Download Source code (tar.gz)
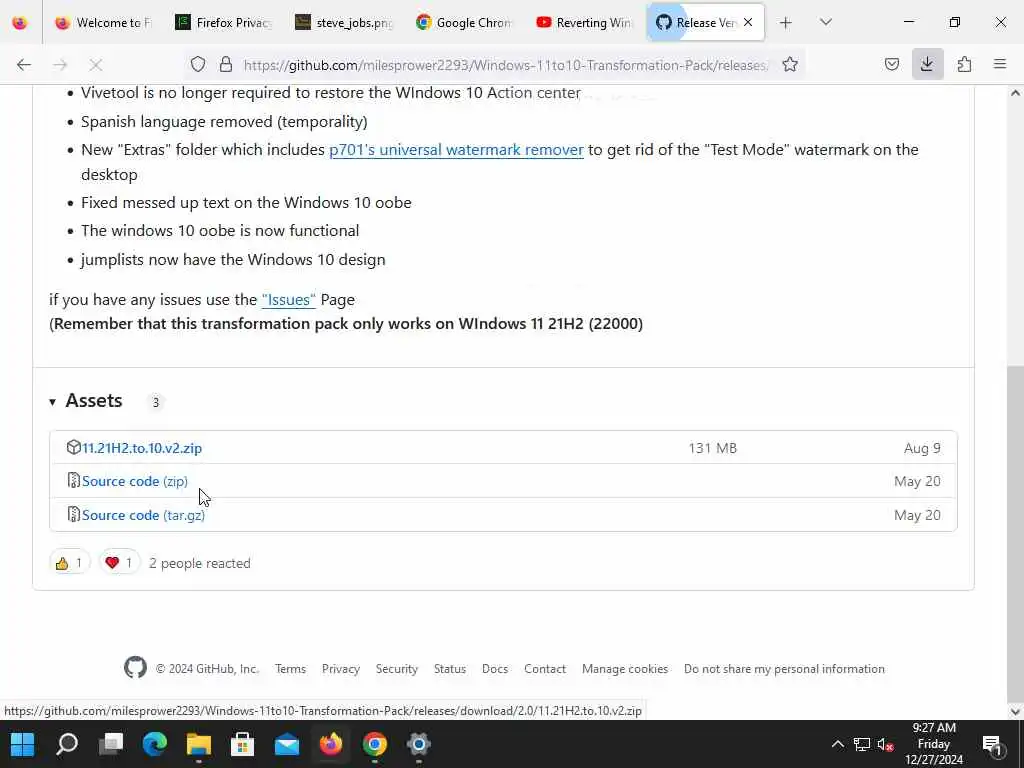The width and height of the screenshot is (1024, 768). (x=143, y=515)
